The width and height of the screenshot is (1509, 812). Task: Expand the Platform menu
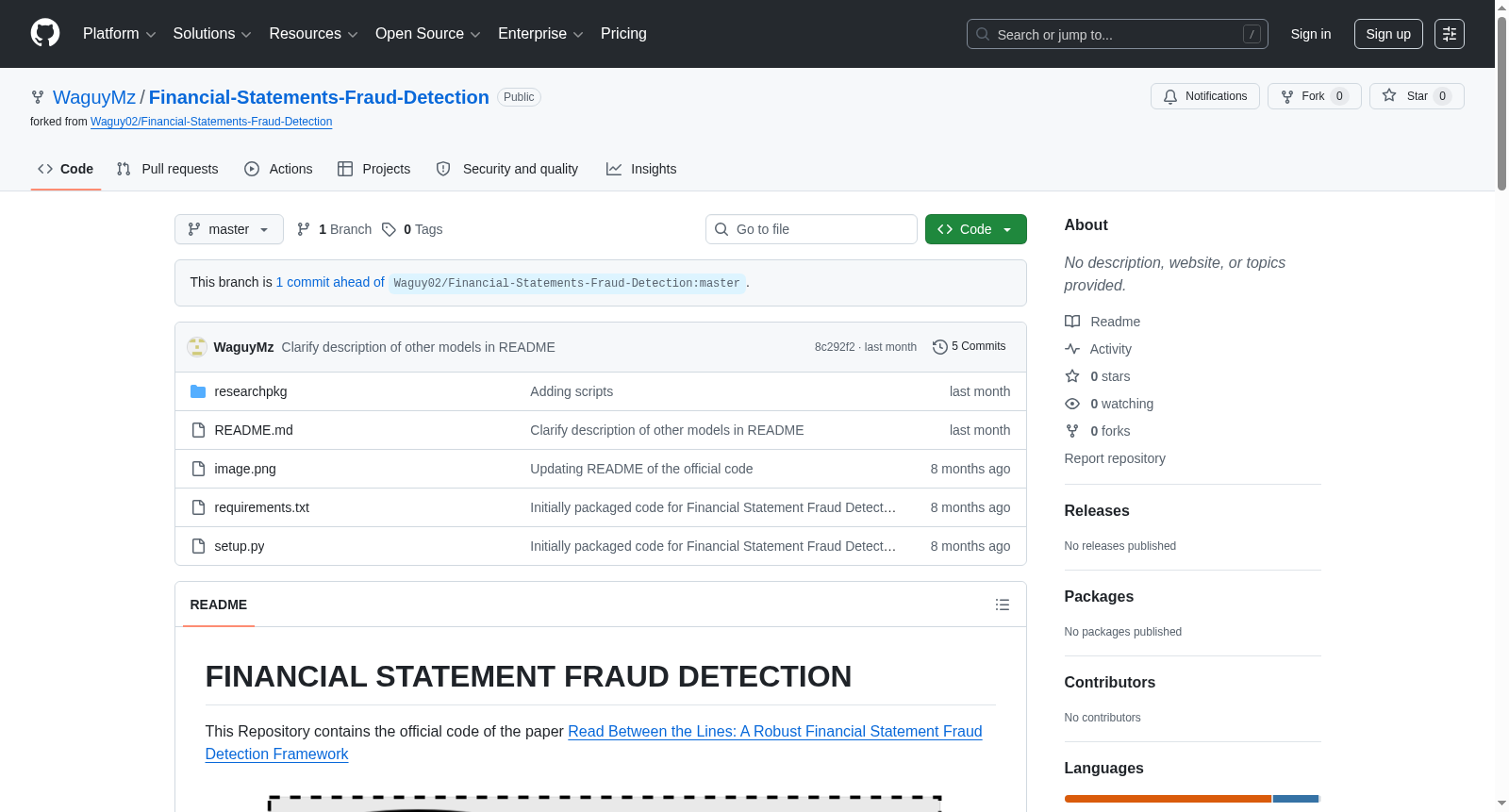tap(119, 34)
